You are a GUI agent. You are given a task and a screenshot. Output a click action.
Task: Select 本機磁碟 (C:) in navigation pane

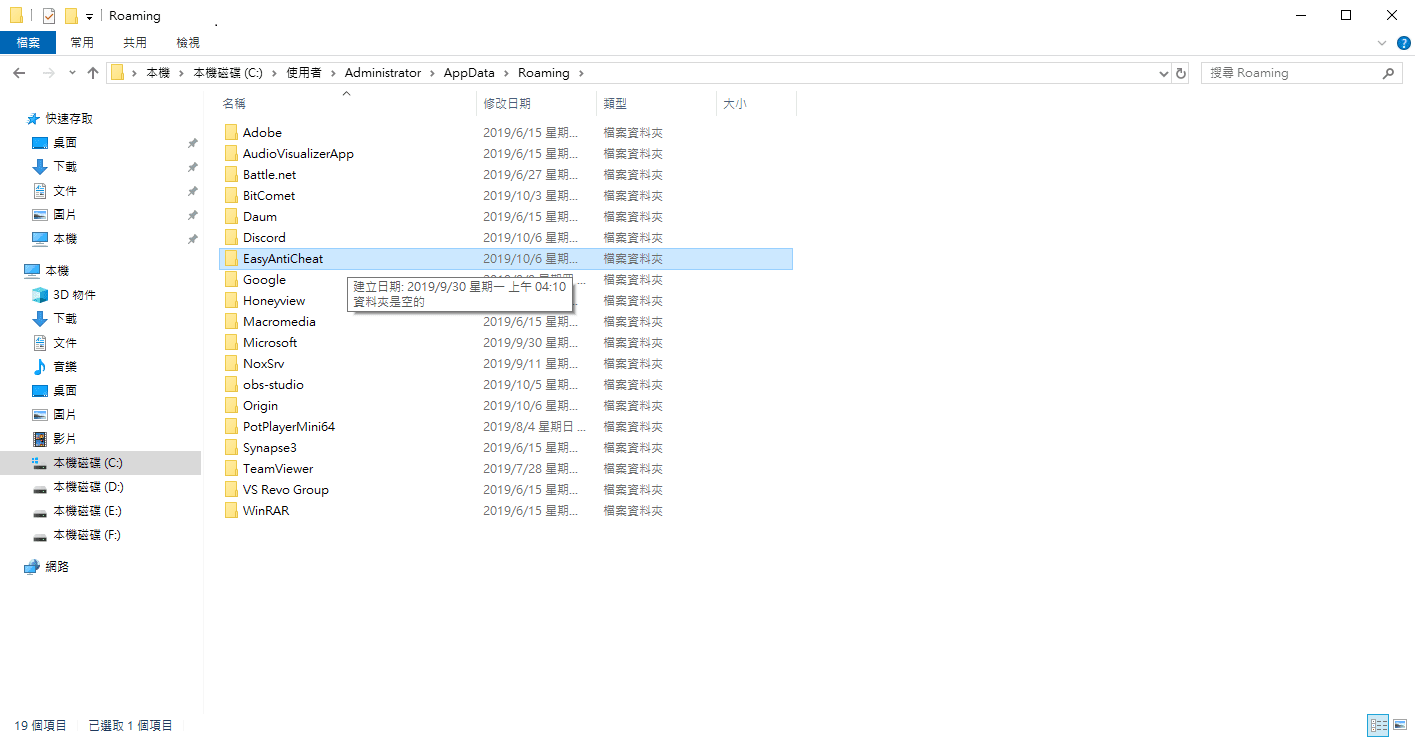click(x=88, y=463)
